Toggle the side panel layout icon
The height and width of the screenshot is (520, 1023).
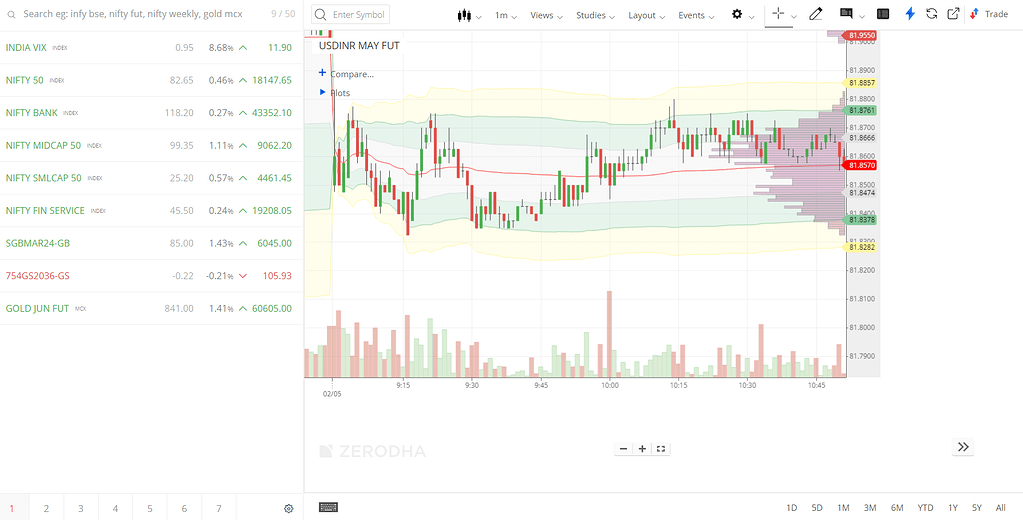[x=883, y=14]
